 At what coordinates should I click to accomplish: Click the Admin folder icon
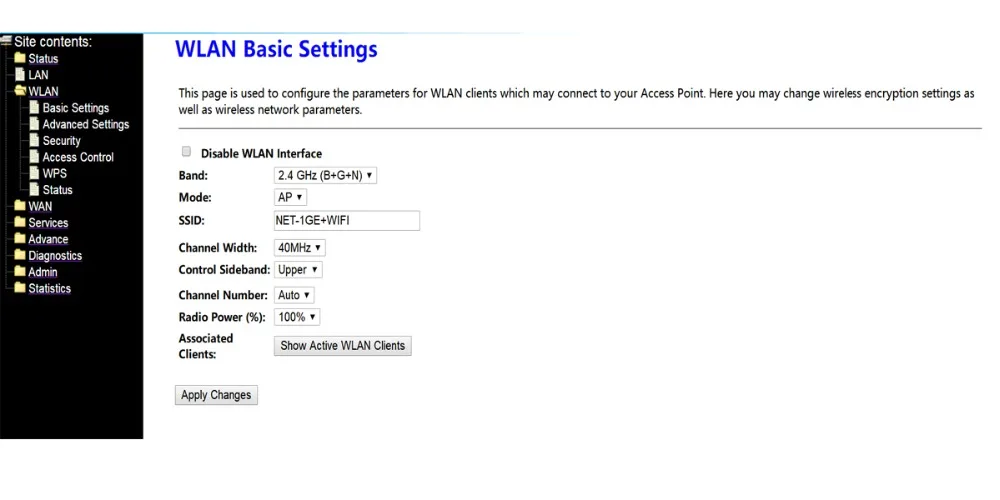20,272
